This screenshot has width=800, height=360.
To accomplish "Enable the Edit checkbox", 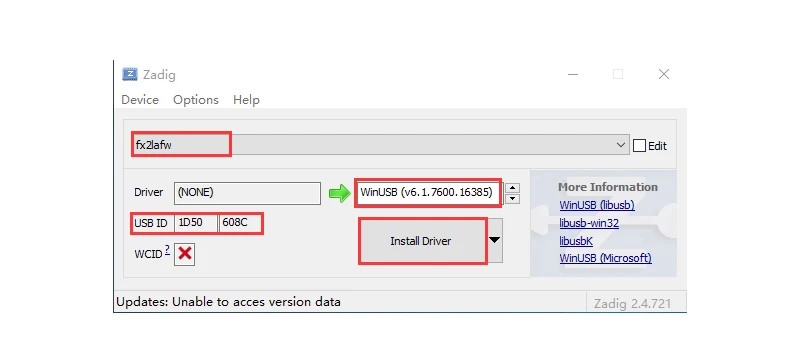I will tap(639, 146).
